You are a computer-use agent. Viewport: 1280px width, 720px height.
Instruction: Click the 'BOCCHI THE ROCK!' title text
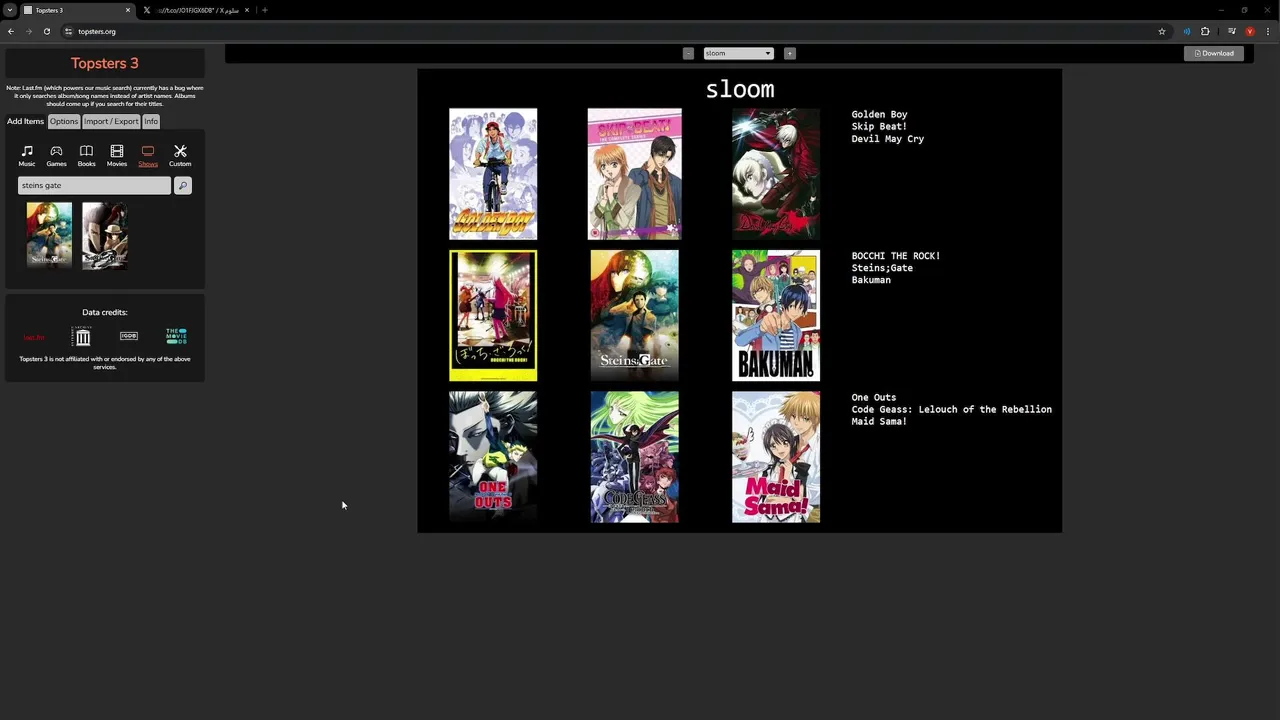point(896,256)
